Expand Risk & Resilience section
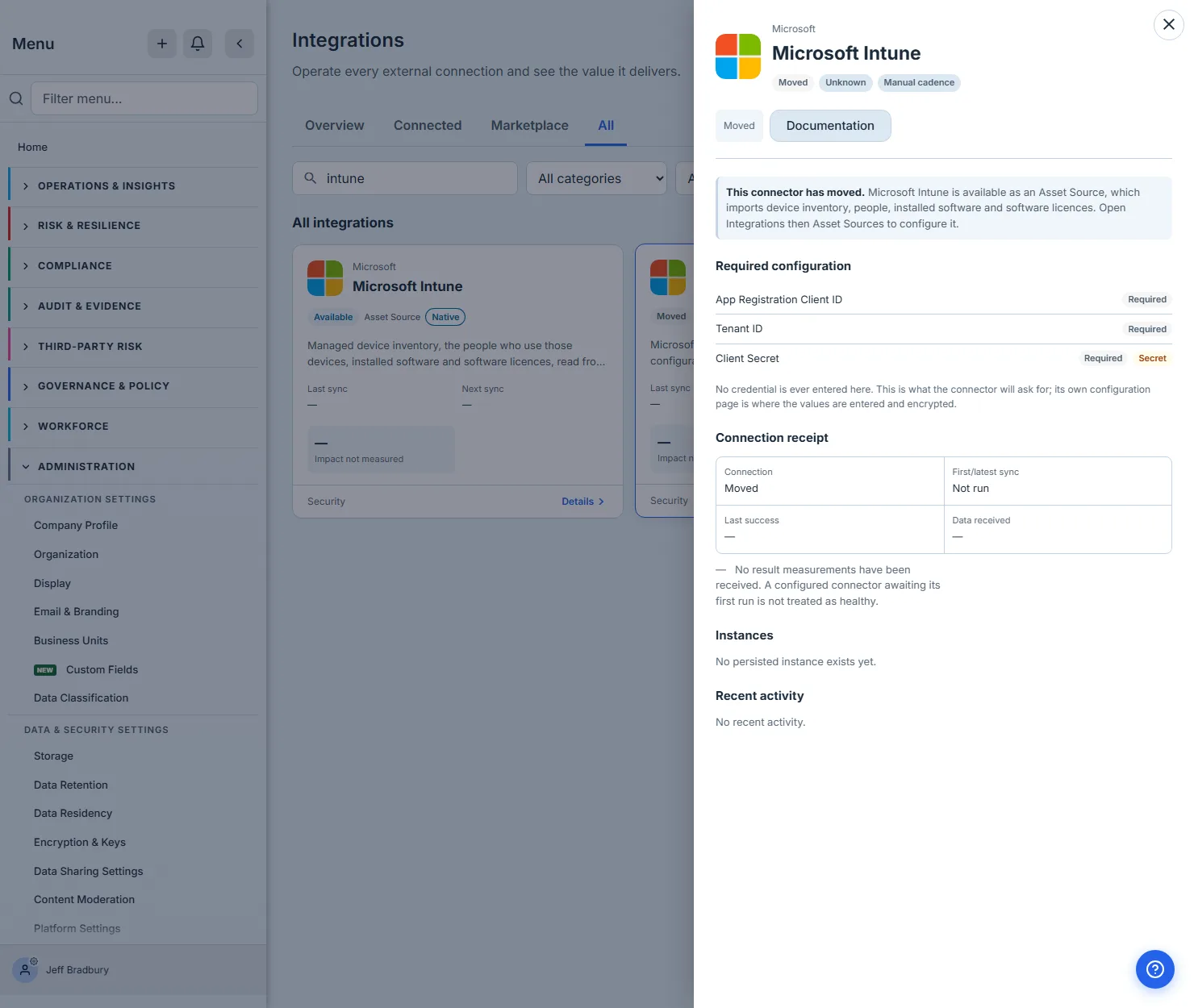Viewport: 1194px width, 1008px height. click(134, 226)
